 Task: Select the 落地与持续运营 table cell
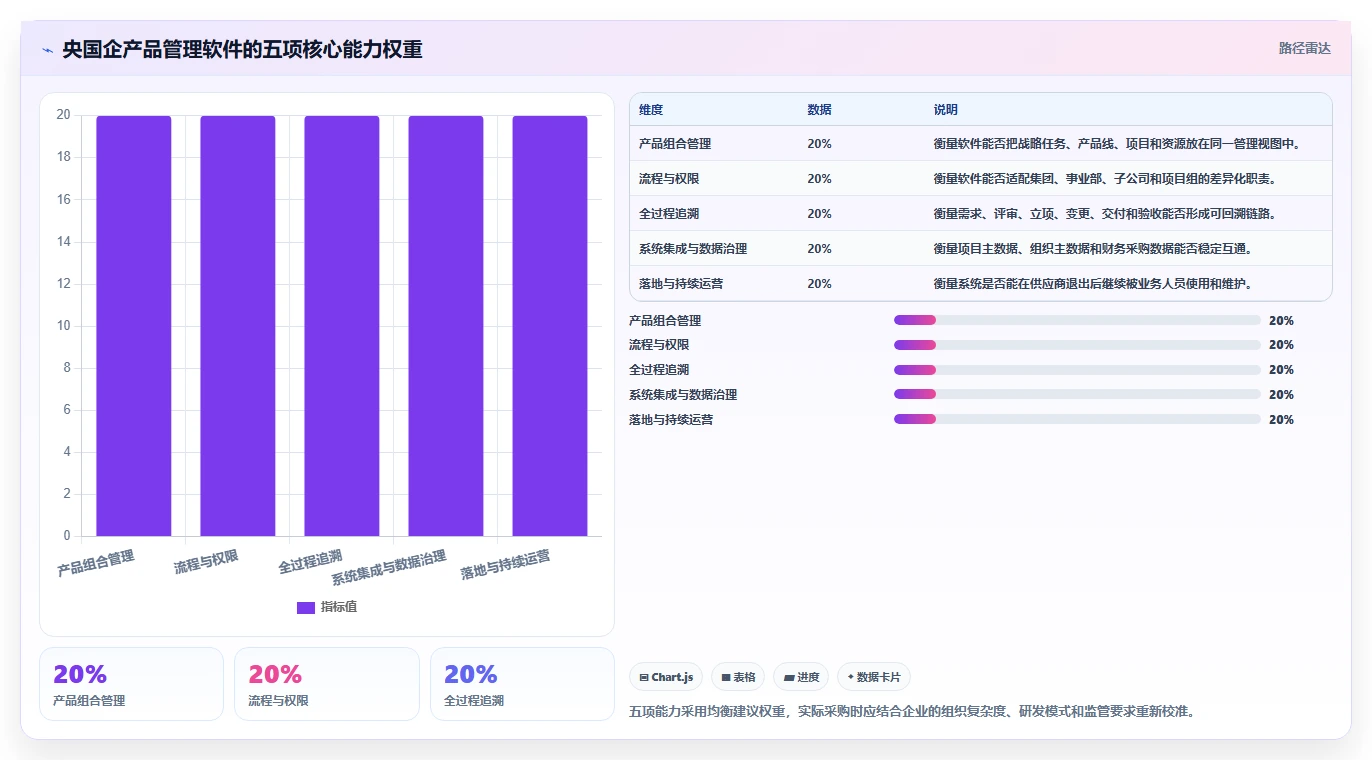point(681,284)
